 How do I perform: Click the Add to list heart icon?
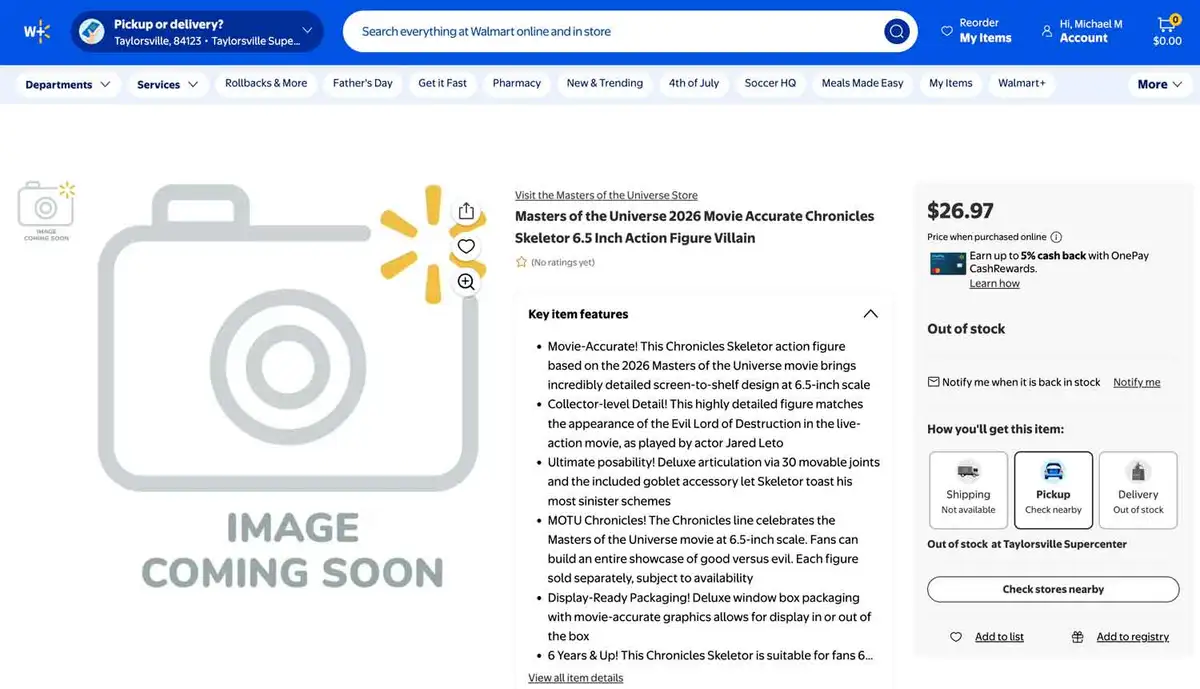[956, 637]
